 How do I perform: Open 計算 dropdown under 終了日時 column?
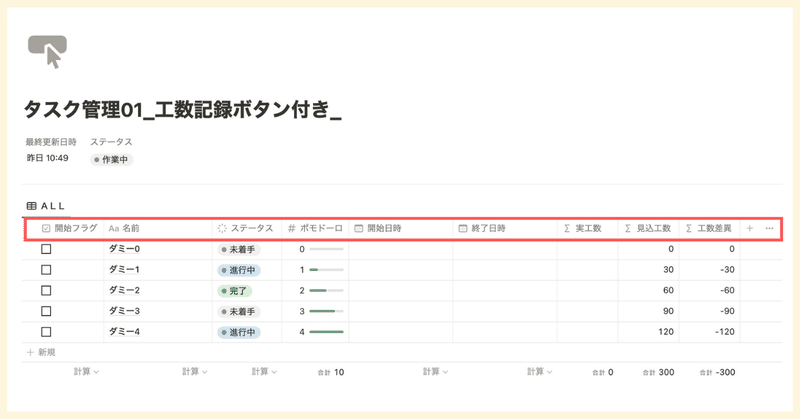pyautogui.click(x=540, y=372)
